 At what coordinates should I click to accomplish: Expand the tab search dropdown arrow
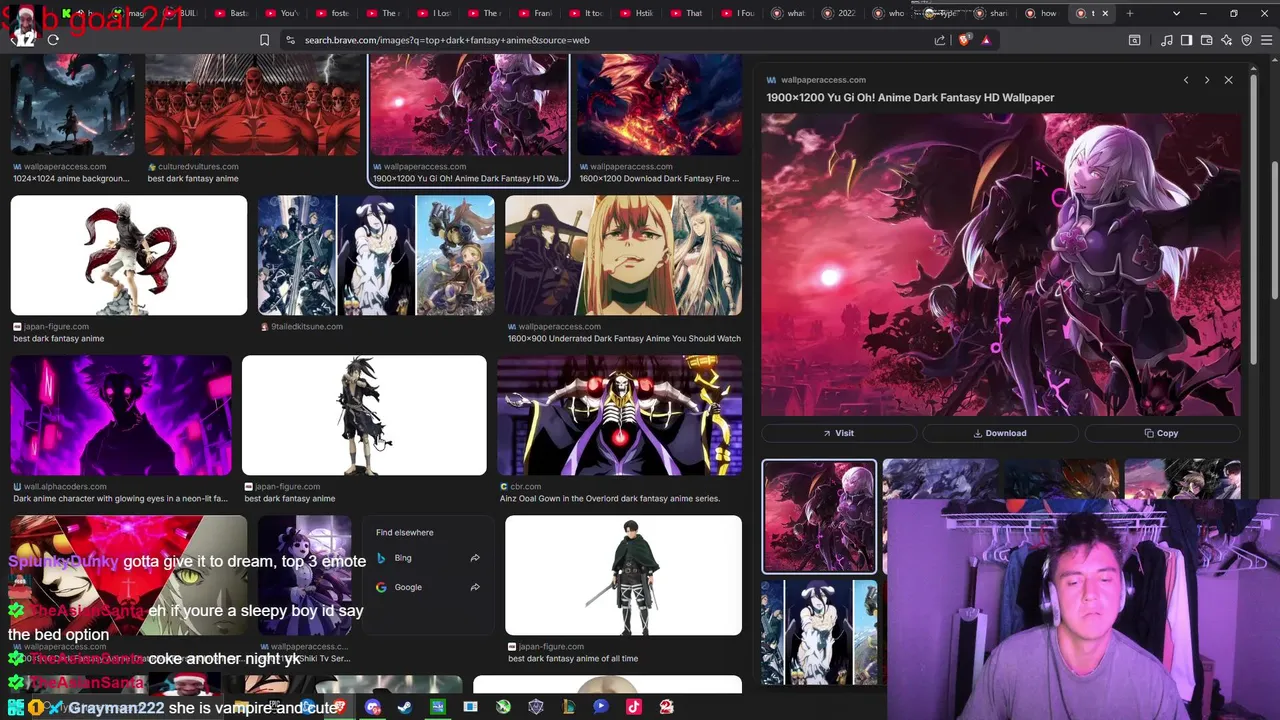(x=1176, y=13)
